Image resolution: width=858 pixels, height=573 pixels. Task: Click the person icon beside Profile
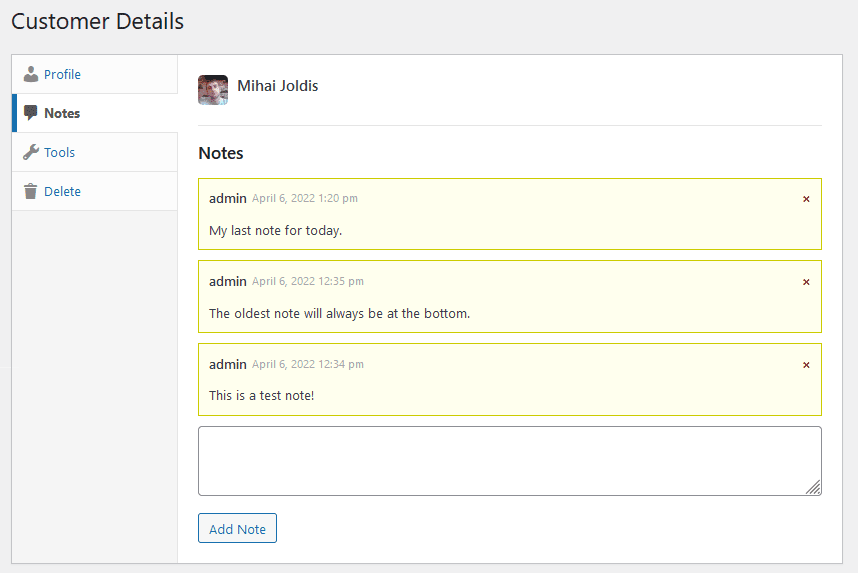click(31, 74)
